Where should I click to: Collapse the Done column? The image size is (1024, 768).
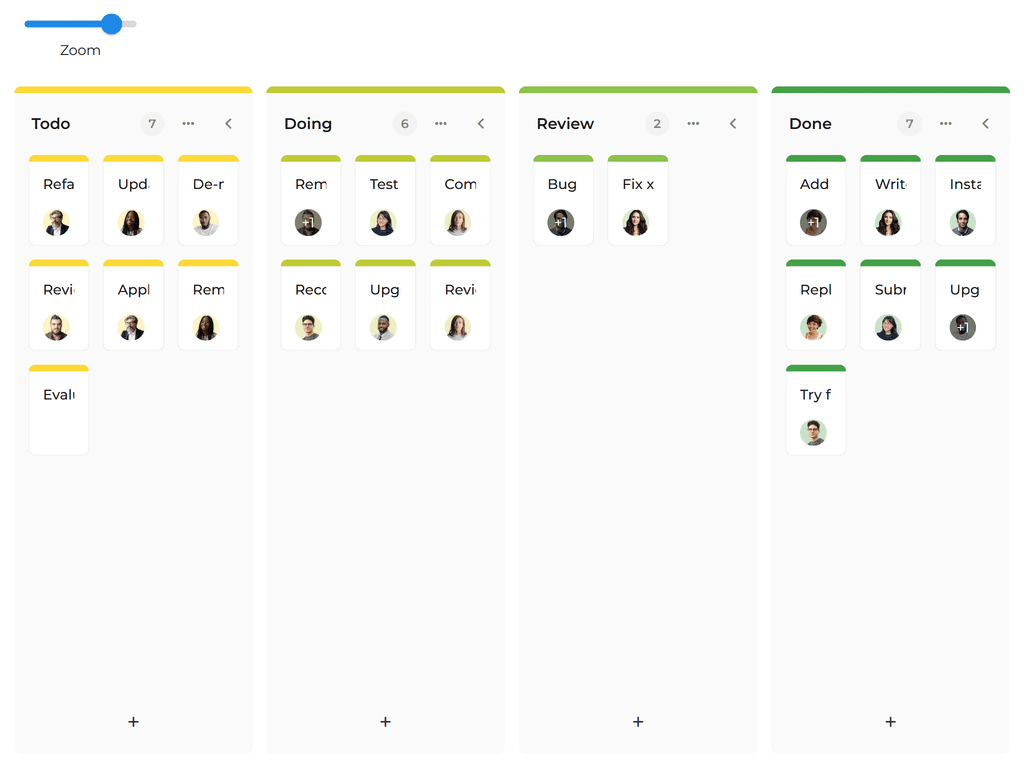pos(985,124)
